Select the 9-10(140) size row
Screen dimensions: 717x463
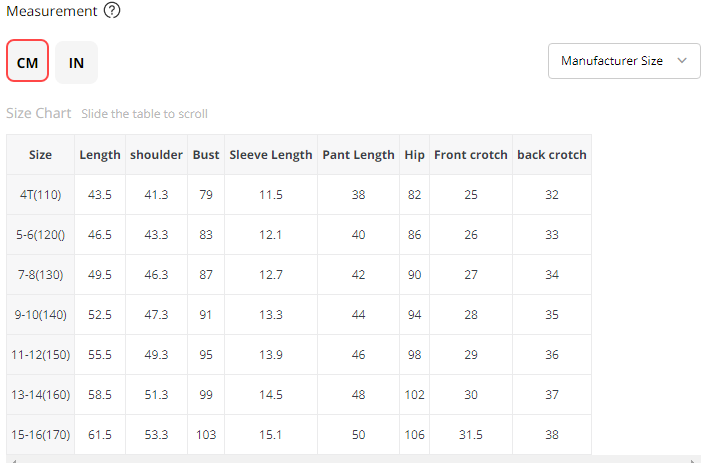[x=41, y=315]
